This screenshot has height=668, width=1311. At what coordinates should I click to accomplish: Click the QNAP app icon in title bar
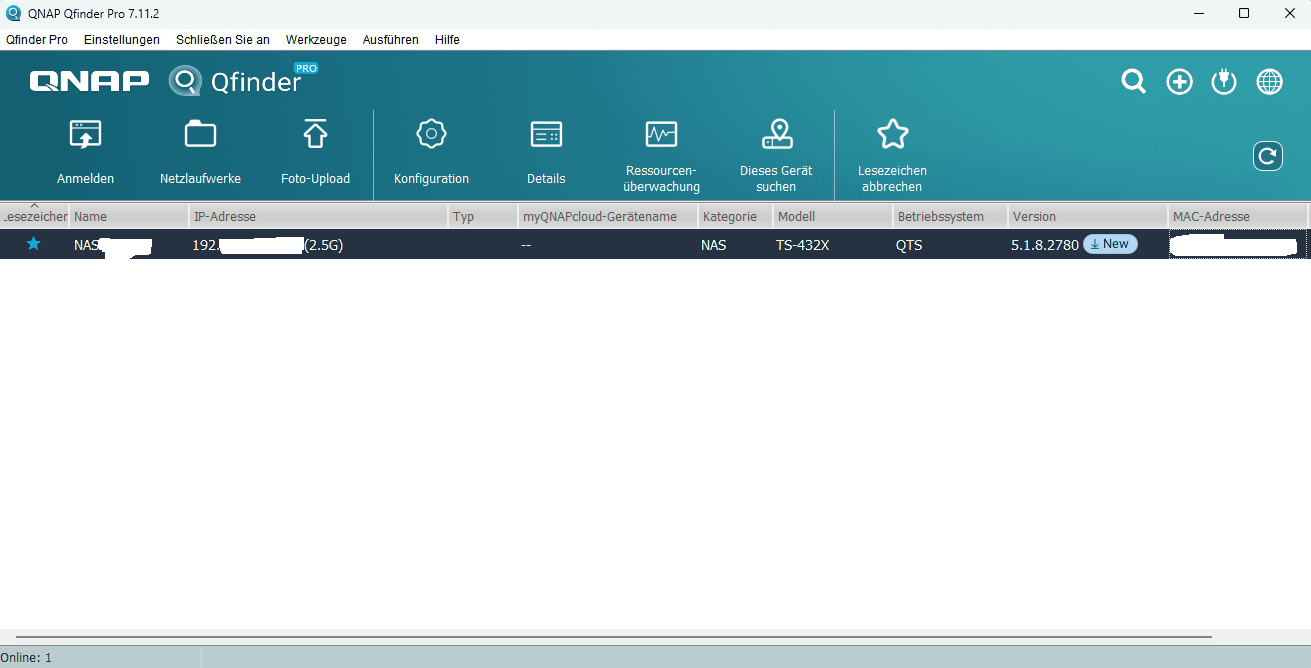coord(13,14)
